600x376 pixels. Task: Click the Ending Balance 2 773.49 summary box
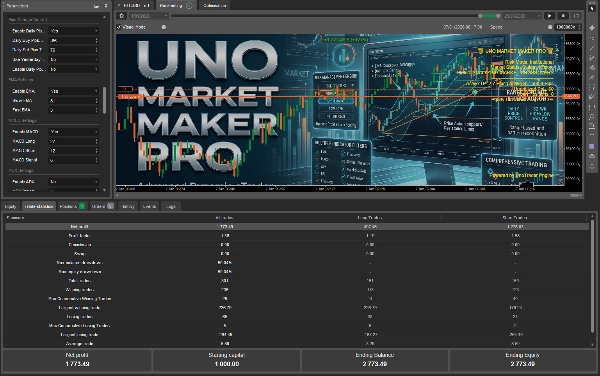[x=375, y=360]
